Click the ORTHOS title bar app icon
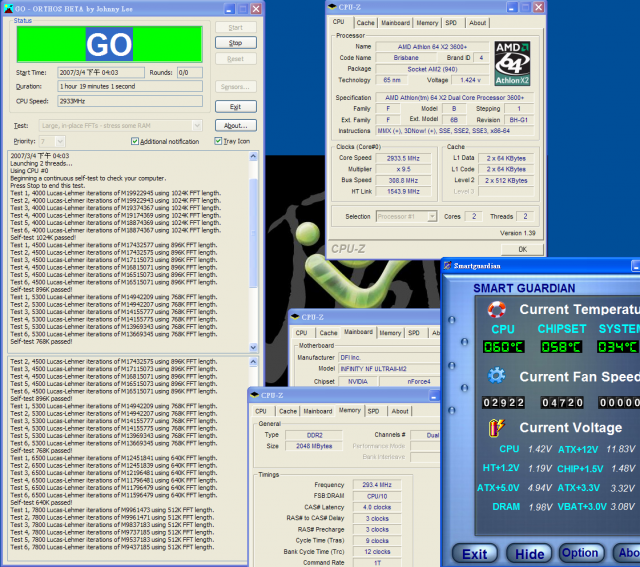Image resolution: width=640 pixels, height=567 pixels. 9,9
